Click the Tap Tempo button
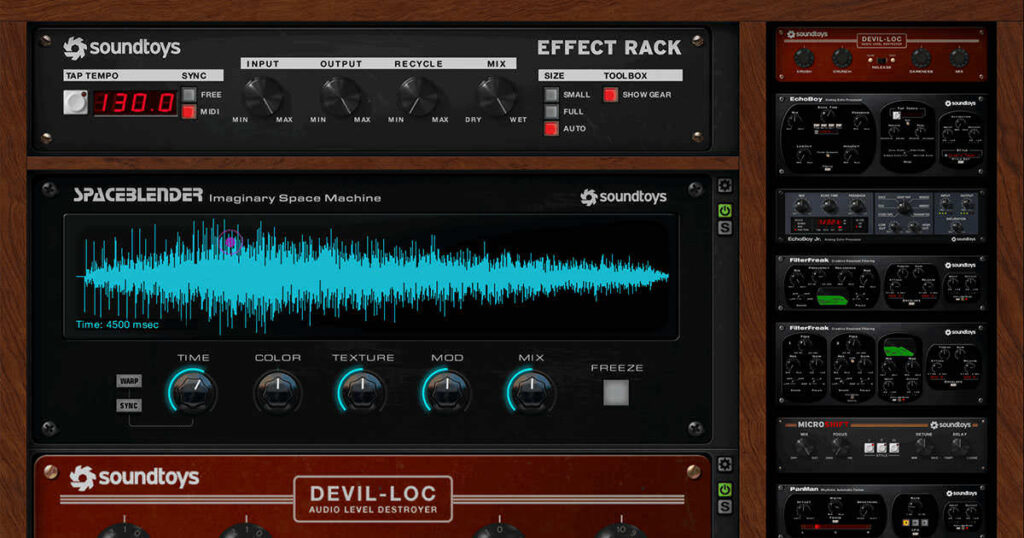 [x=75, y=103]
